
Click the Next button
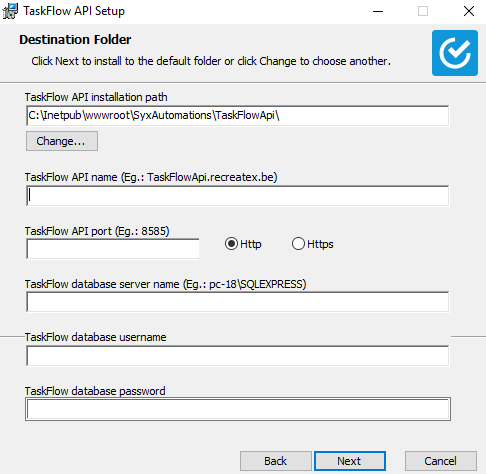click(350, 461)
